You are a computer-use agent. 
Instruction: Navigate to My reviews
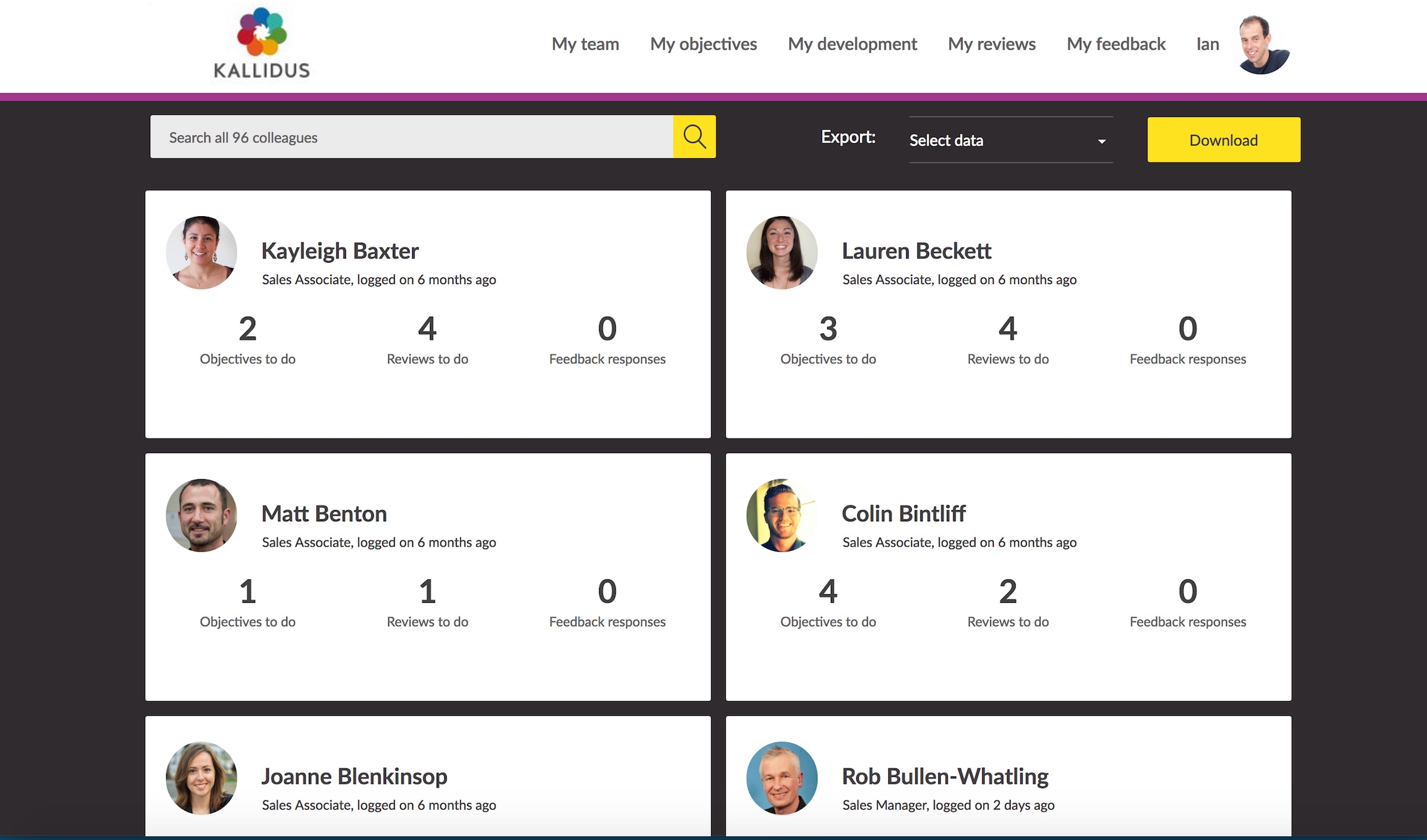(991, 44)
